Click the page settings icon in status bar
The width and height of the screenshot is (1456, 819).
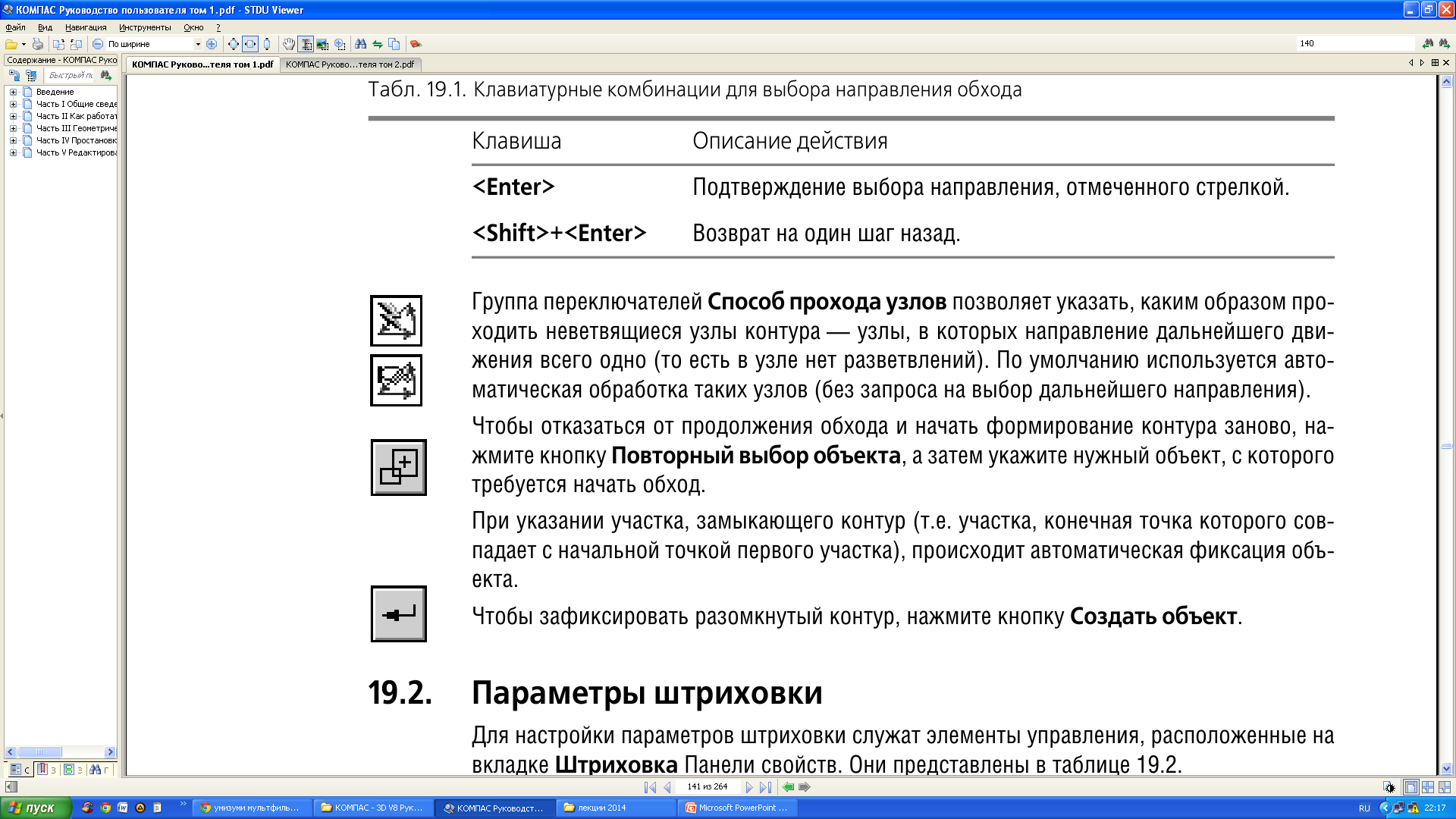coord(1389,787)
